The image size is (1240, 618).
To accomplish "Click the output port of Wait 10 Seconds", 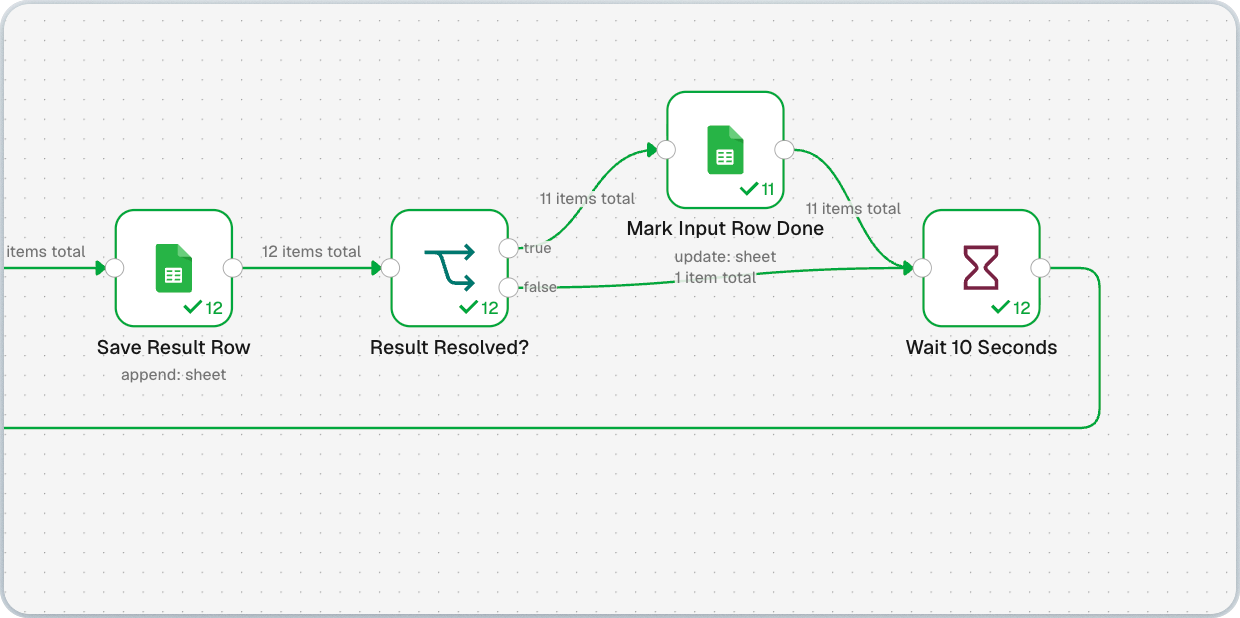I will pos(1040,268).
